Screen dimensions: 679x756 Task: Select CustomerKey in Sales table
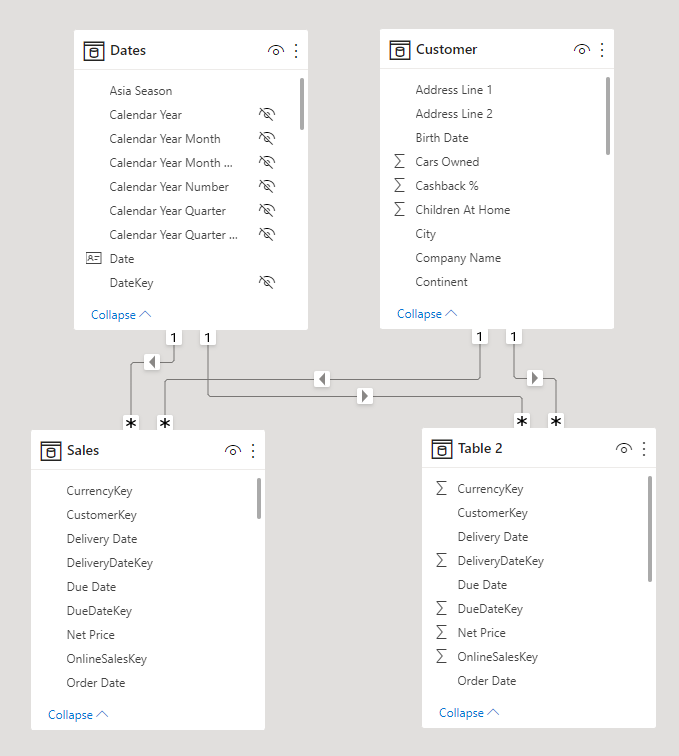[102, 515]
